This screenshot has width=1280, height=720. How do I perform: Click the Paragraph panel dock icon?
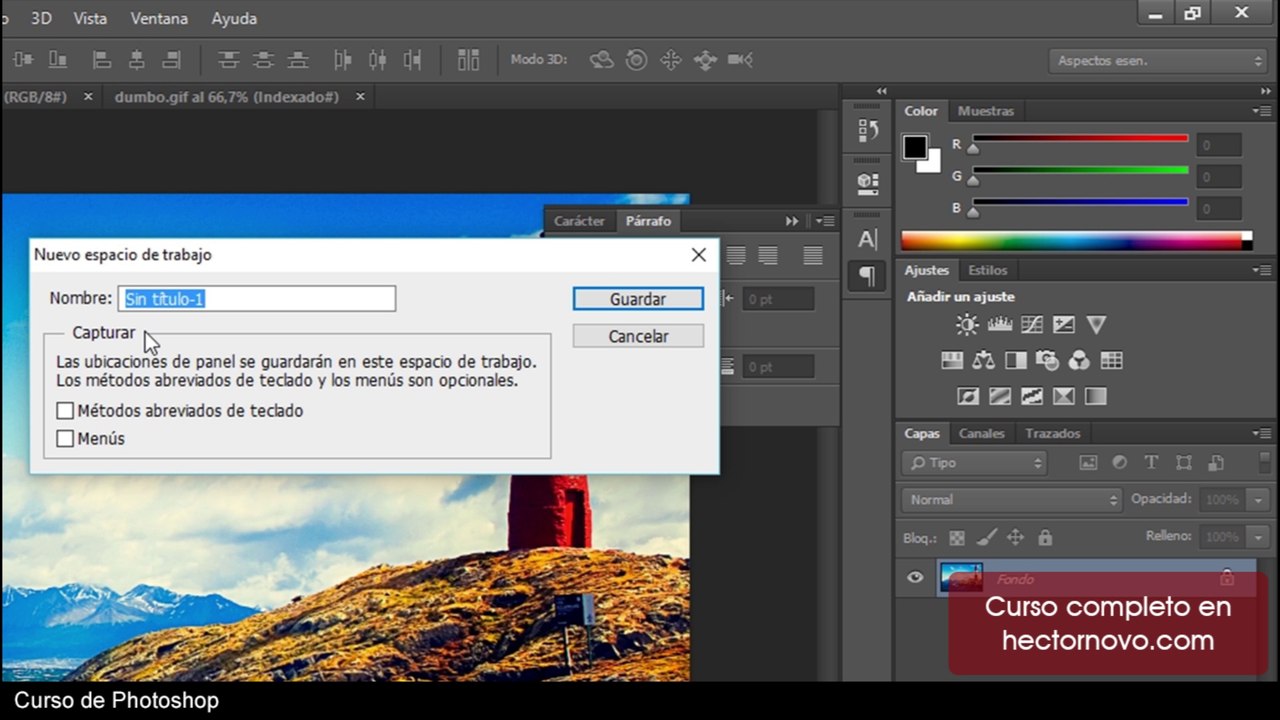(868, 276)
